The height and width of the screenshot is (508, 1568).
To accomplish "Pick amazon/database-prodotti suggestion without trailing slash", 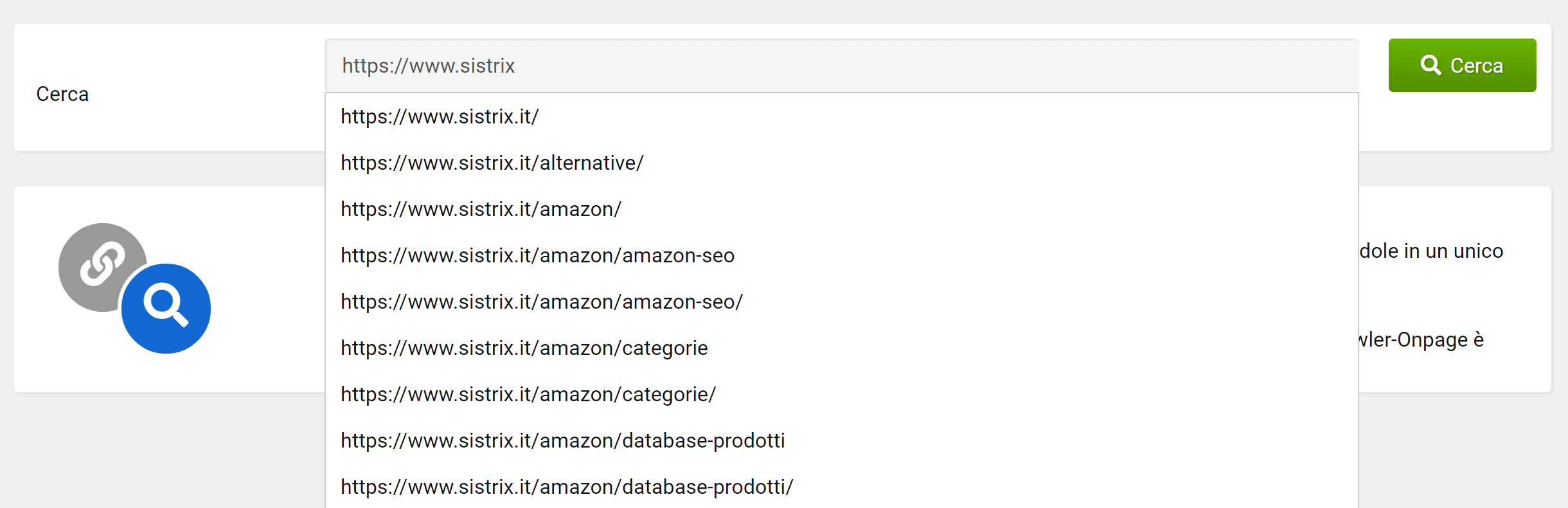I will [562, 440].
